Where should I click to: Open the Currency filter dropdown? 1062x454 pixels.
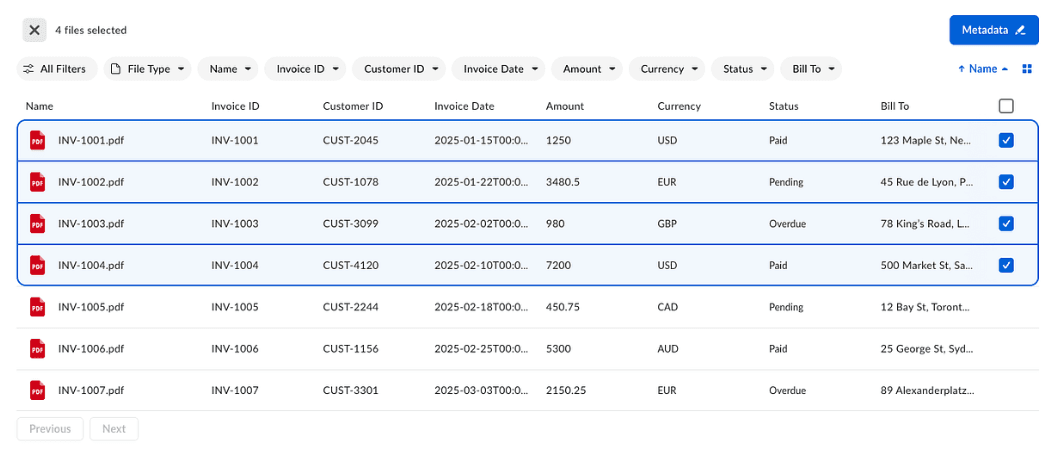[x=667, y=69]
